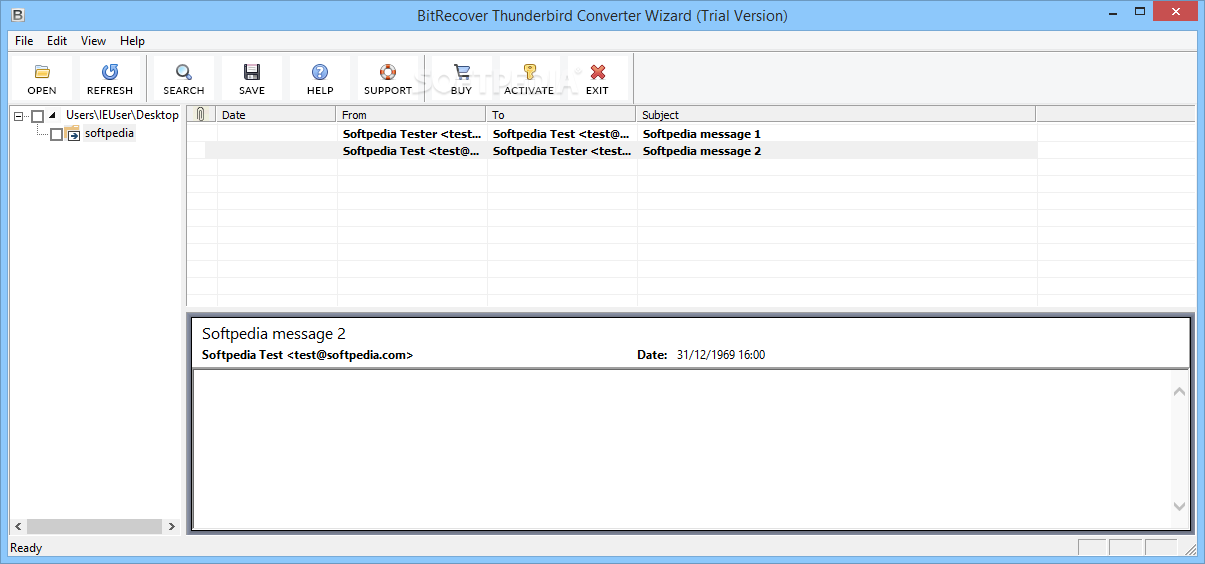Maximize the Converter Wizard window
The height and width of the screenshot is (564, 1205).
click(x=1141, y=14)
